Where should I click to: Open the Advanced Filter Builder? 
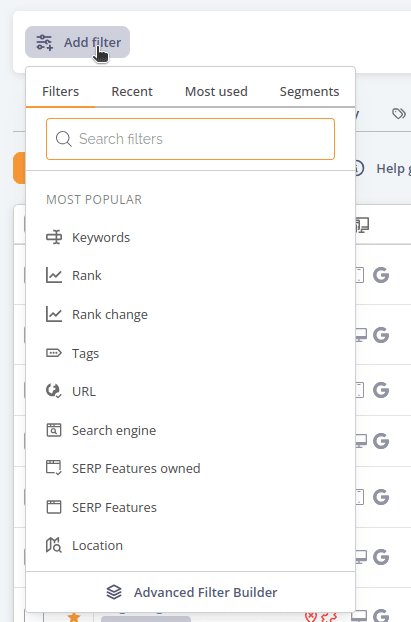[190, 592]
